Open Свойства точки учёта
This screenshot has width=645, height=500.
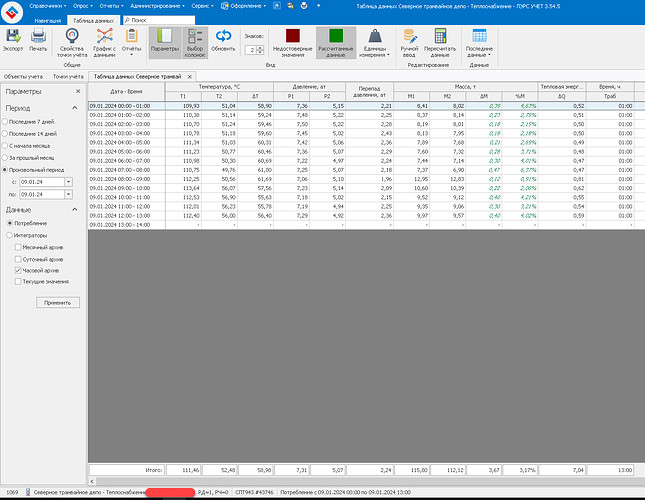72,42
